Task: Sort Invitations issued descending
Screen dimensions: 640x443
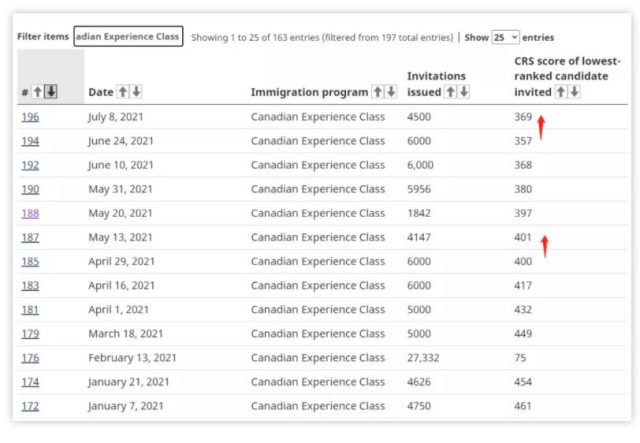Action: [463, 92]
